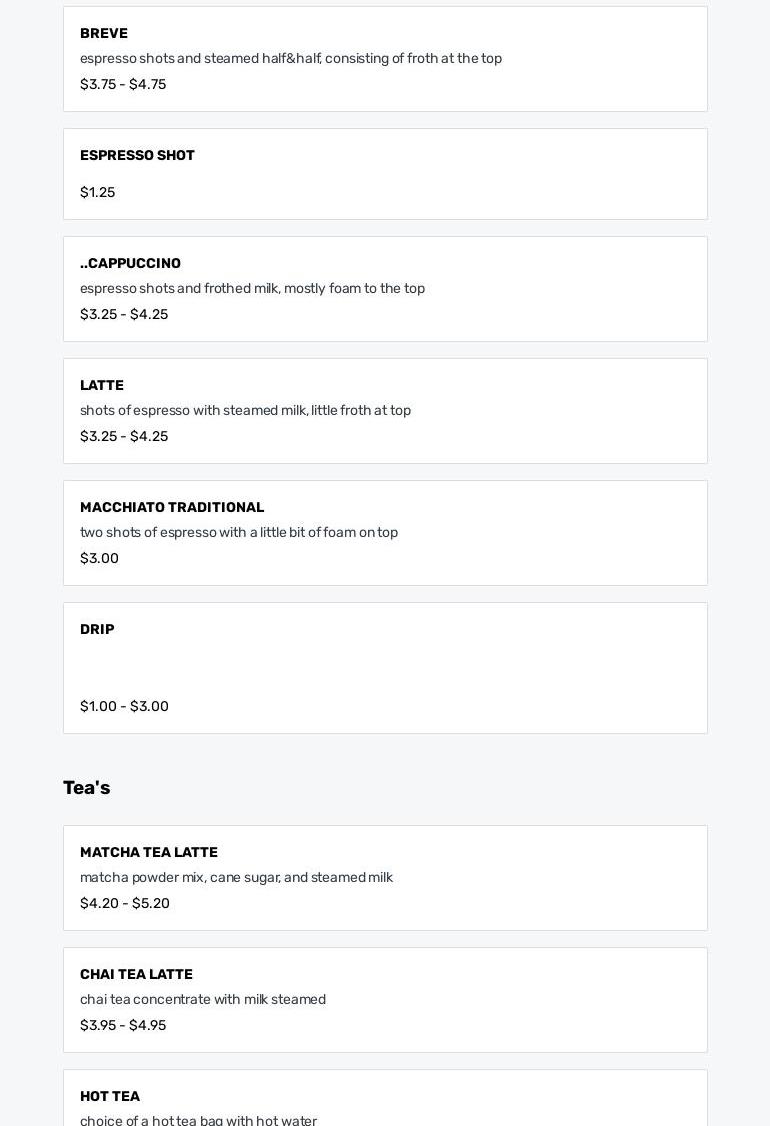Viewport: 770px width, 1126px height.
Task: Click the Espresso Shot $1.25 price
Action: coord(97,192)
